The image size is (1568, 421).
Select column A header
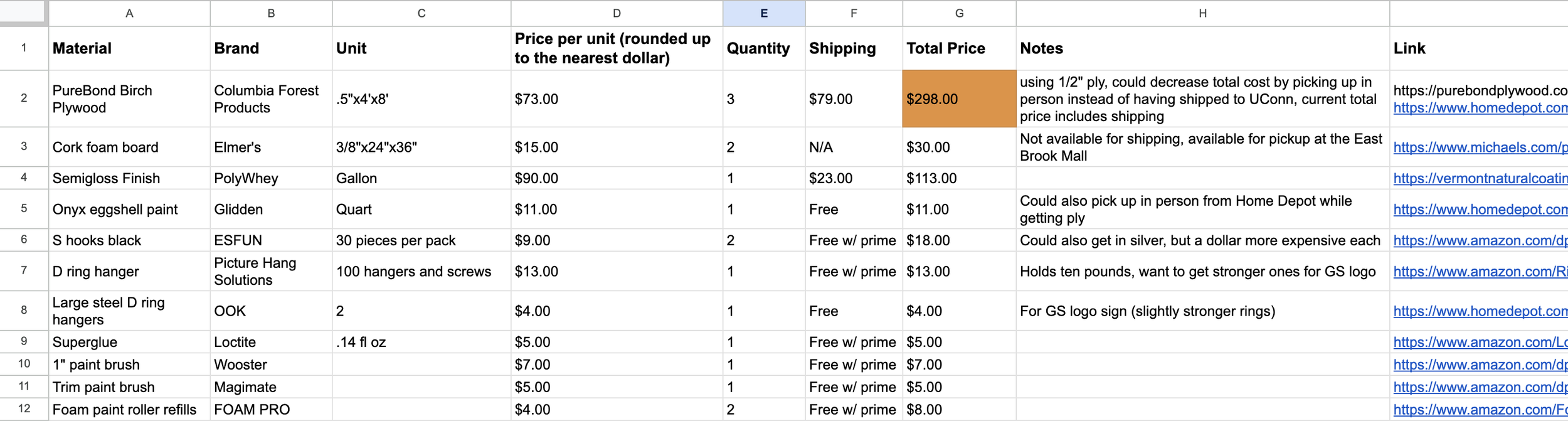[129, 13]
